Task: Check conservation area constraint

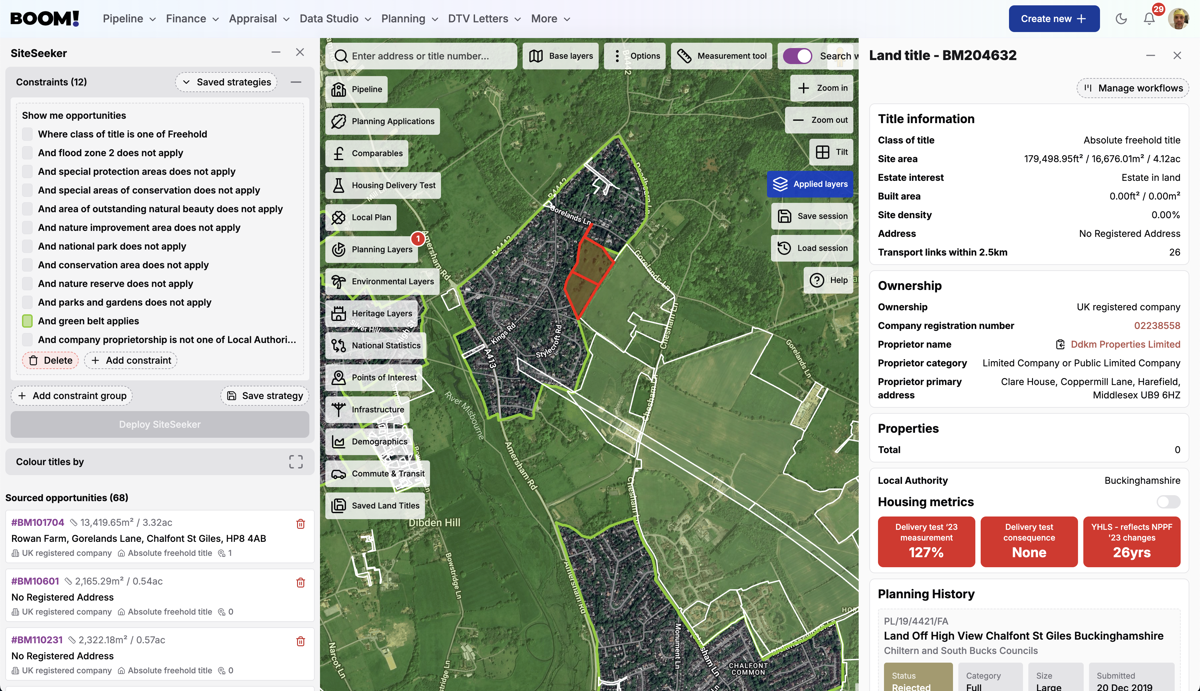Action: click(27, 265)
